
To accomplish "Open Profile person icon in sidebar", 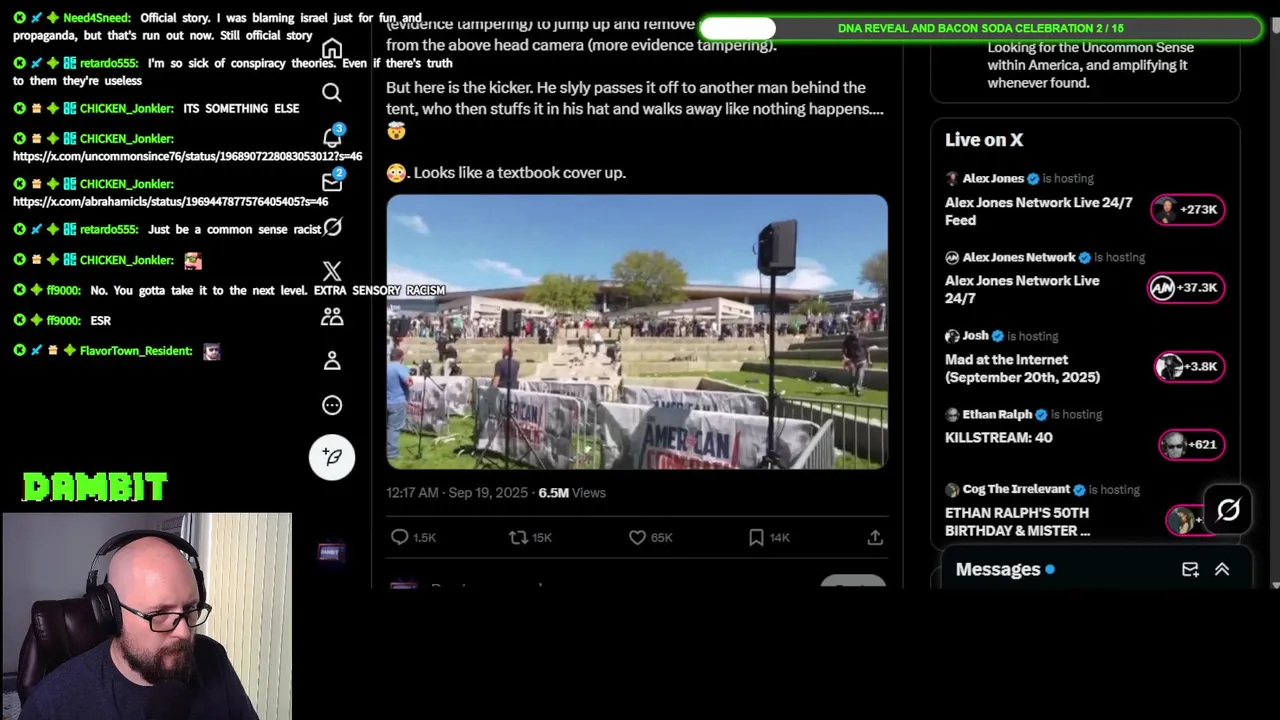I will click(x=332, y=360).
